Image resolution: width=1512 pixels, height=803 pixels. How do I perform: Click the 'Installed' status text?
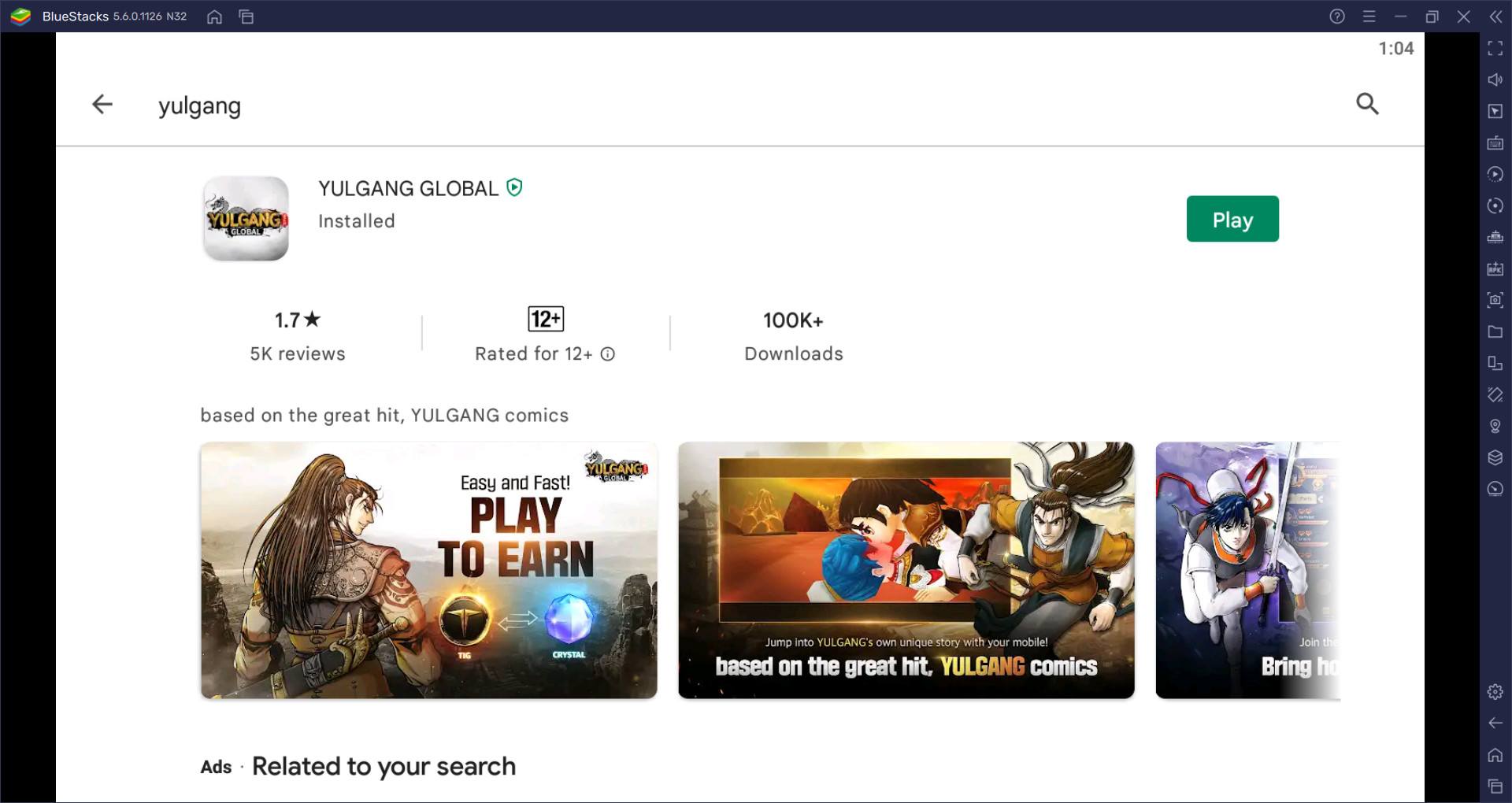357,221
